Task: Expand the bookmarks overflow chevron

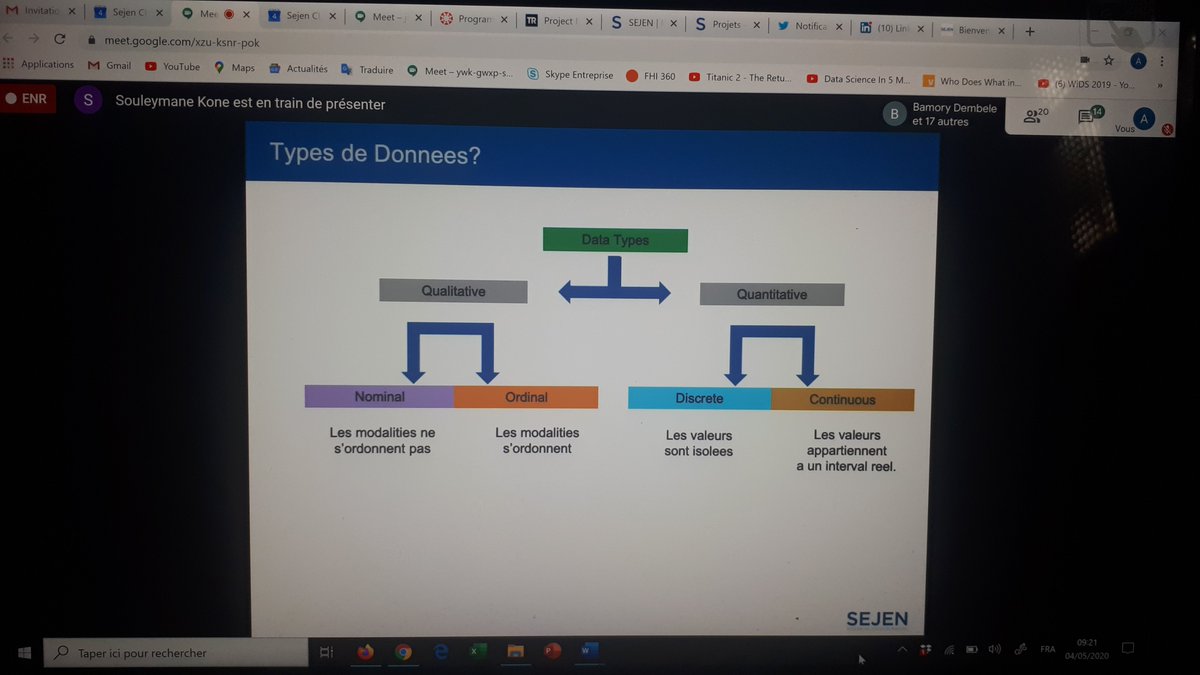Action: (1160, 86)
